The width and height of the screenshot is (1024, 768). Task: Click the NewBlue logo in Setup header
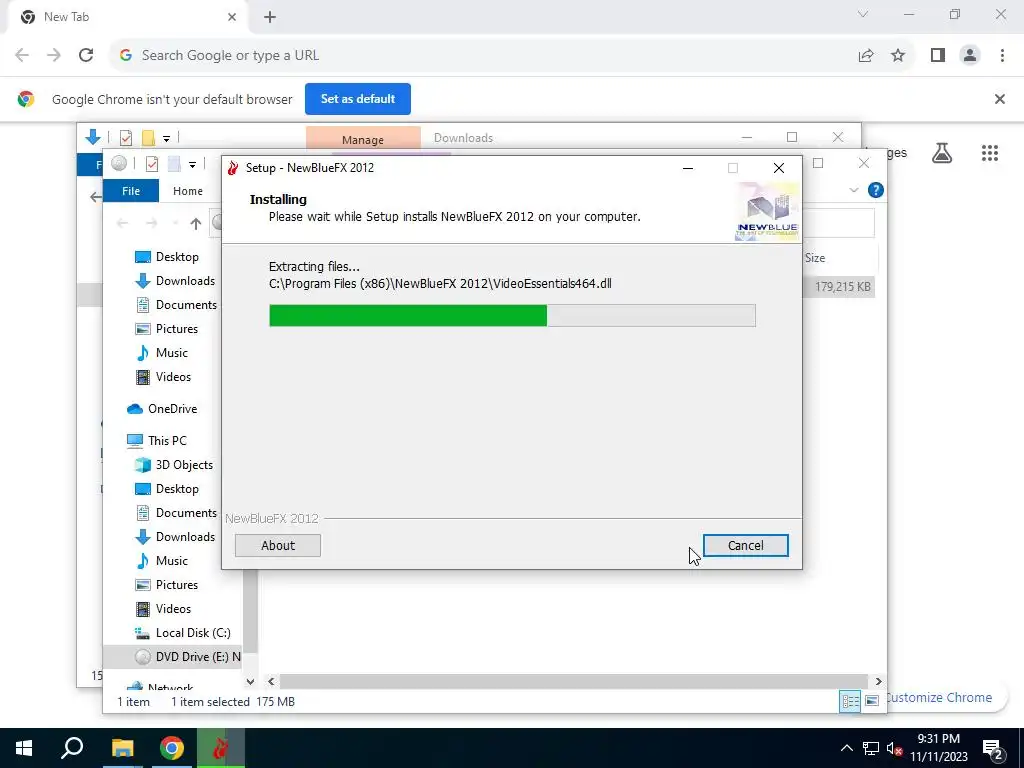tap(767, 212)
